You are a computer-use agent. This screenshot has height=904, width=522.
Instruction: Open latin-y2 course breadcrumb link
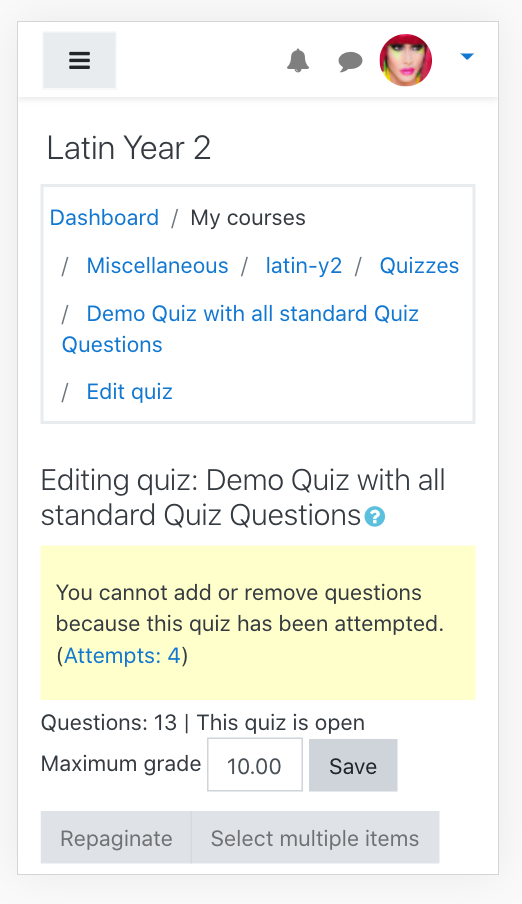(x=304, y=266)
